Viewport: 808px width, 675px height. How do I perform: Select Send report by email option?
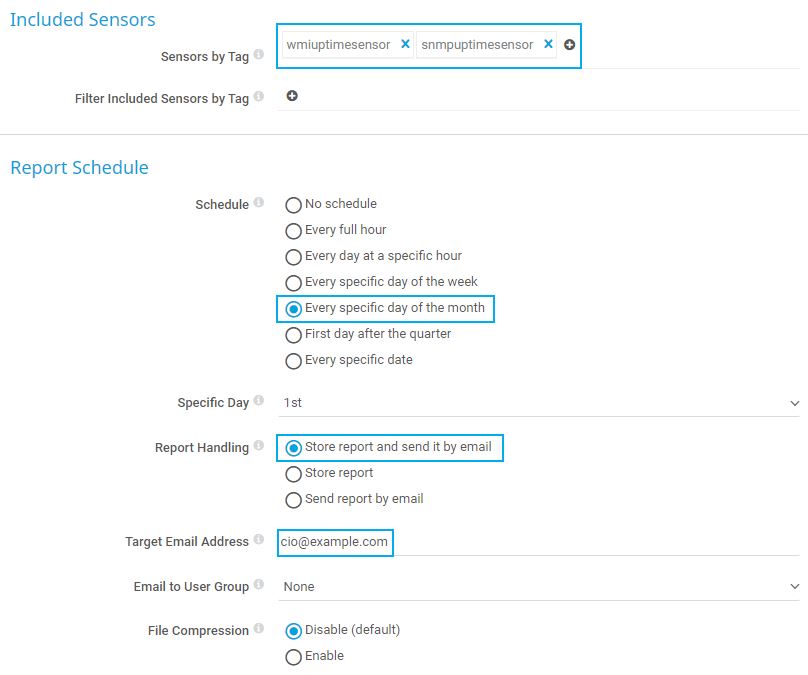293,500
